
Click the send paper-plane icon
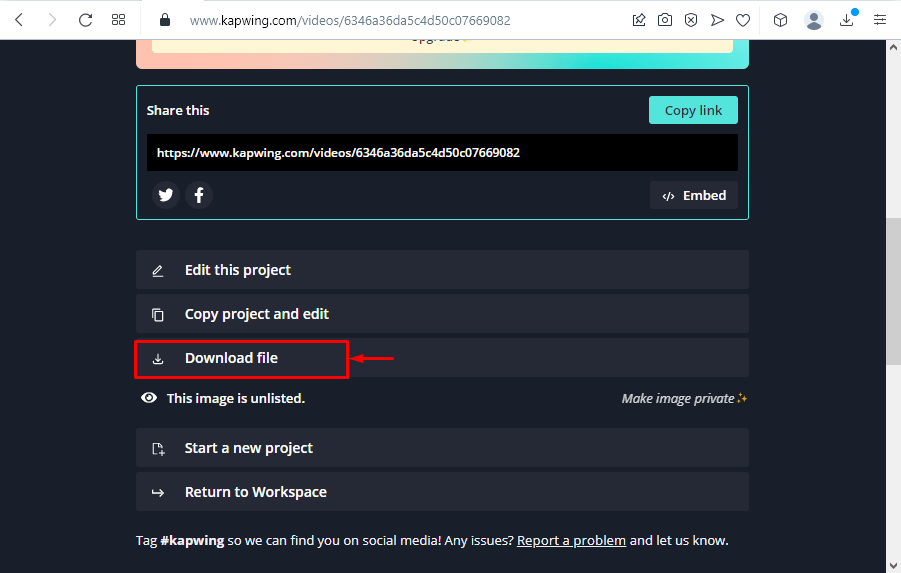[x=717, y=20]
